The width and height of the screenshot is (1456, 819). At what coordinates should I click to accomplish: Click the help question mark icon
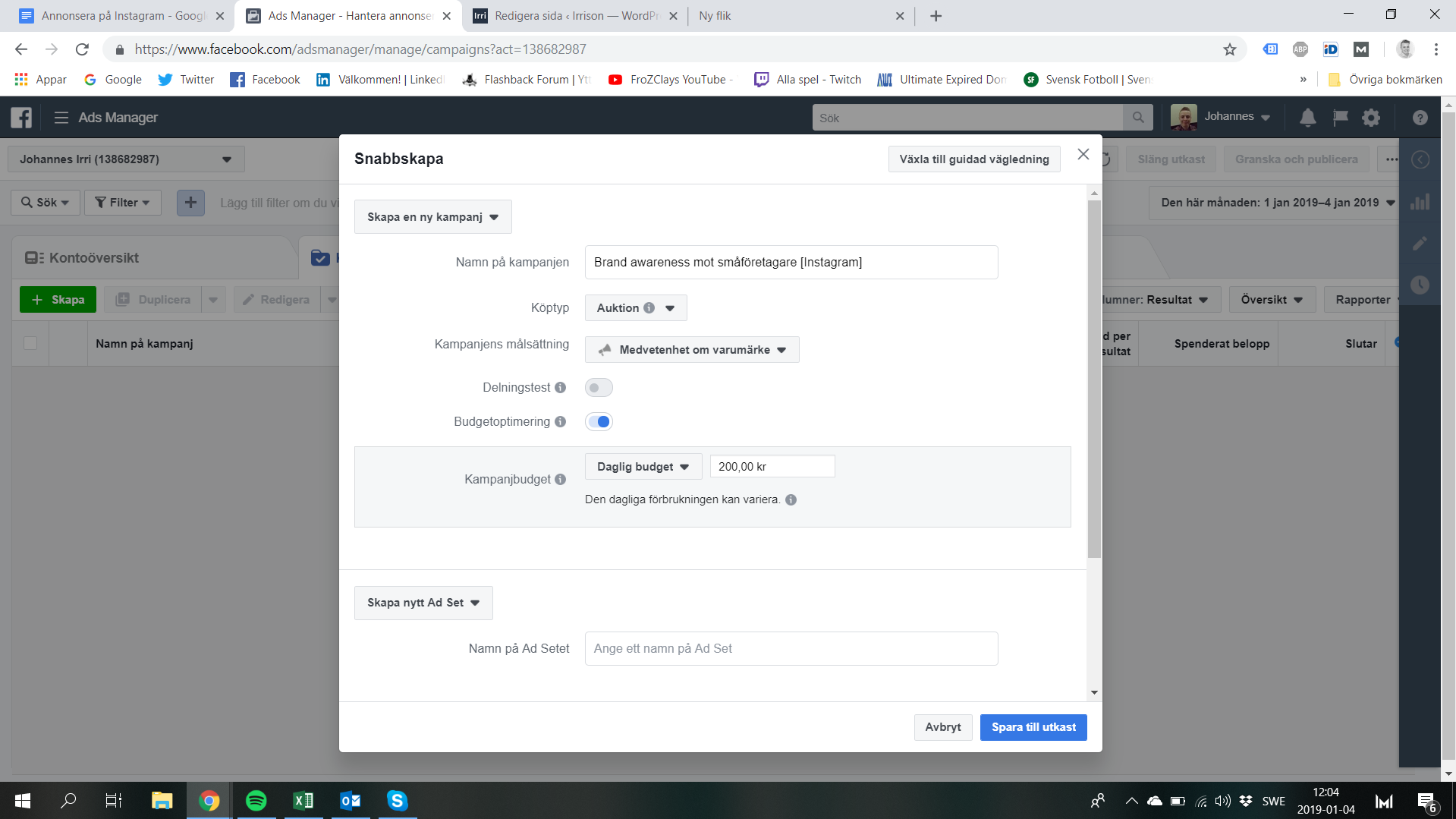coord(1420,118)
